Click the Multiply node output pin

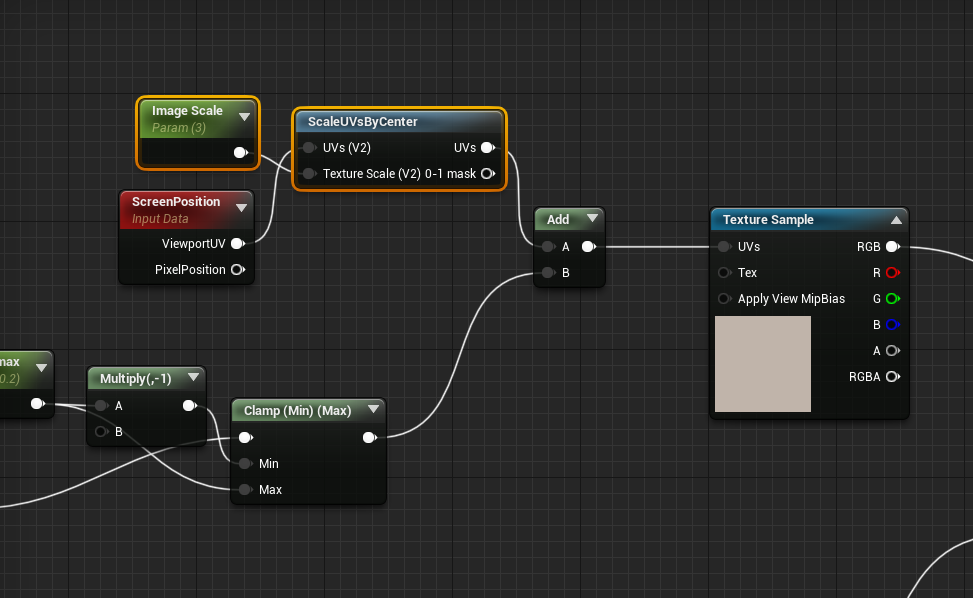click(190, 406)
